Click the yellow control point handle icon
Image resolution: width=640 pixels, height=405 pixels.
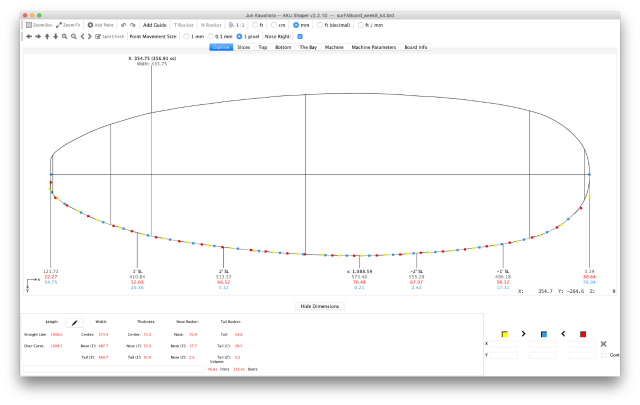[504, 334]
